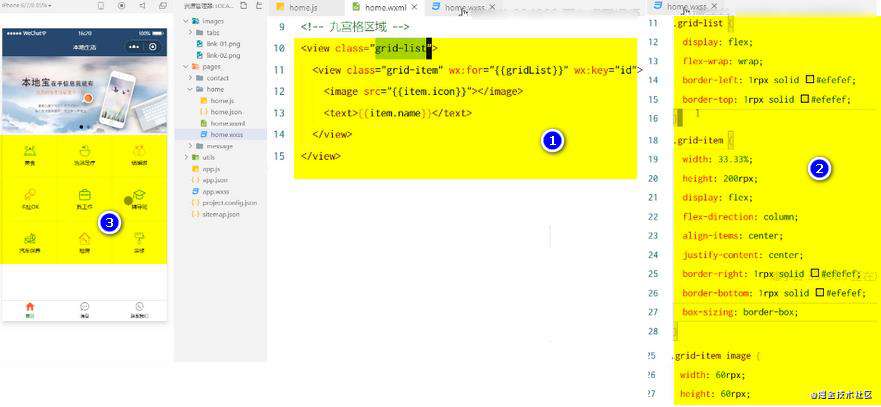The width and height of the screenshot is (881, 407).
Task: Expand the utils folder
Action: point(187,157)
